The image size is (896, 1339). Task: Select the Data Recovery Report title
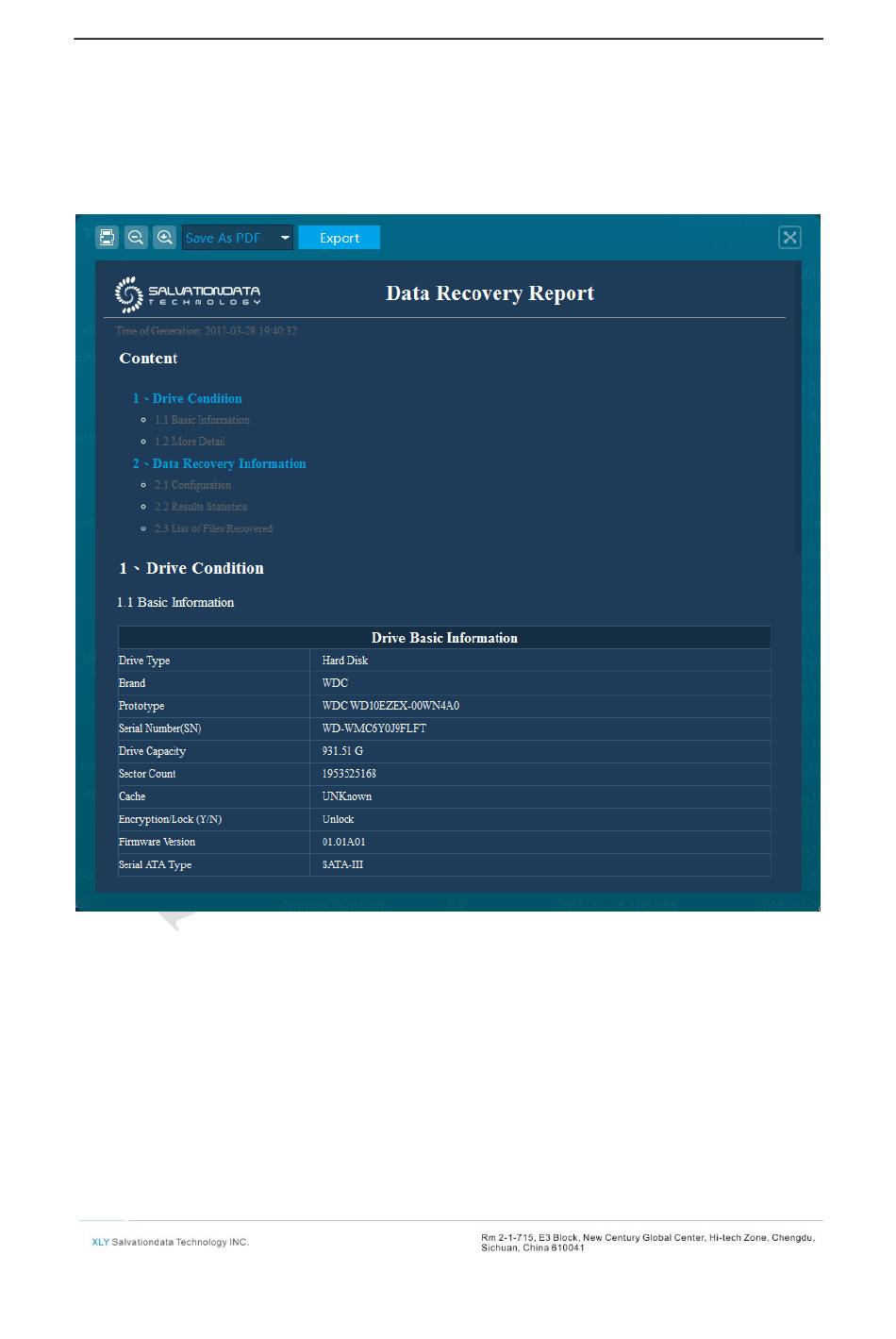click(490, 293)
